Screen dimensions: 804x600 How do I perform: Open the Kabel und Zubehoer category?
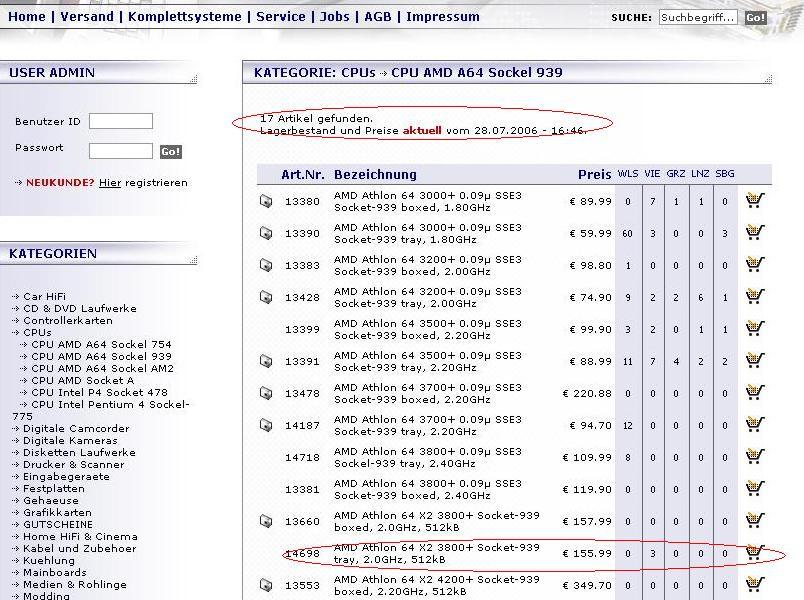point(79,548)
